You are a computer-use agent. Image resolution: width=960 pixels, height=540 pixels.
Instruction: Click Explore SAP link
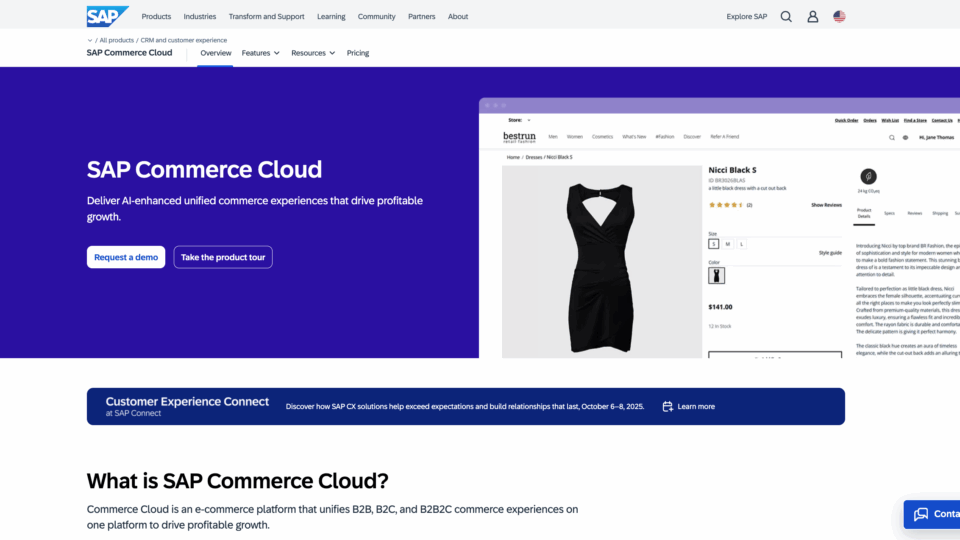pos(746,17)
